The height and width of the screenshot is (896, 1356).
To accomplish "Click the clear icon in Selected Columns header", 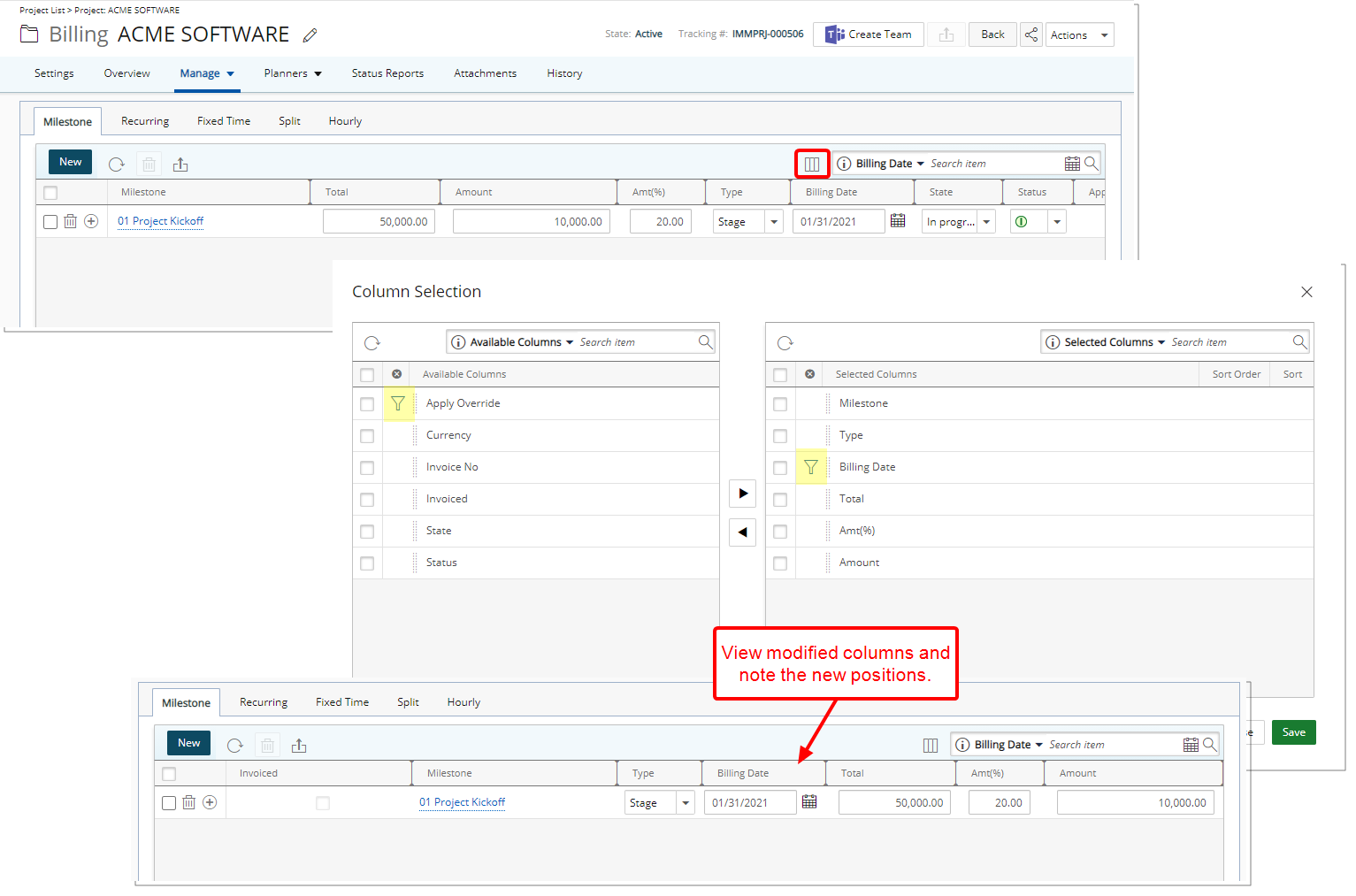I will (809, 374).
